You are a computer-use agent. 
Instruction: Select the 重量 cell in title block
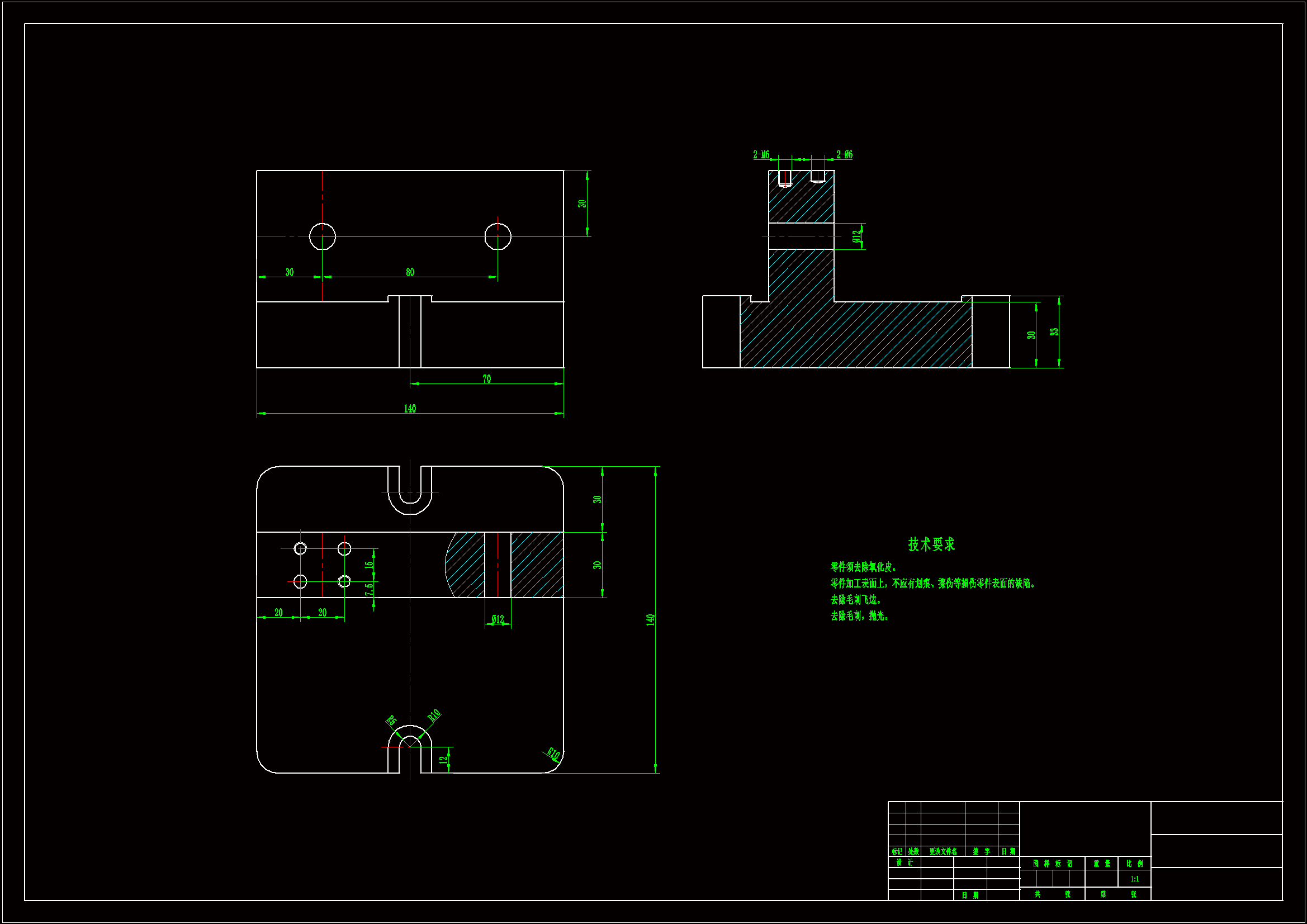point(1101,864)
